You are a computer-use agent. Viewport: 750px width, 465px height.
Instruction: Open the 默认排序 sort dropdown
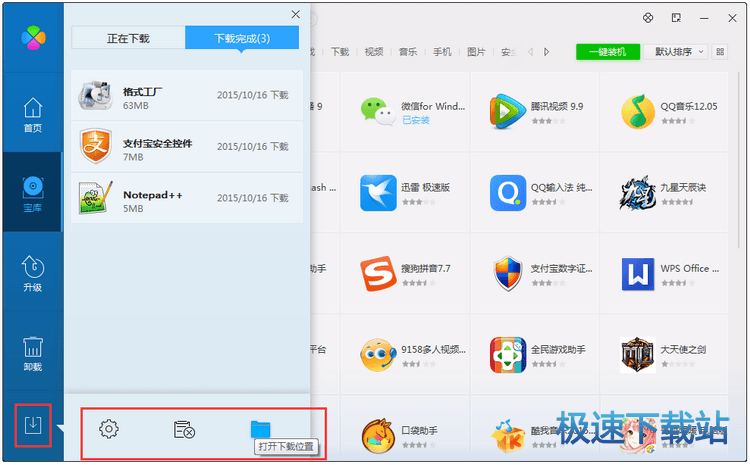point(677,52)
